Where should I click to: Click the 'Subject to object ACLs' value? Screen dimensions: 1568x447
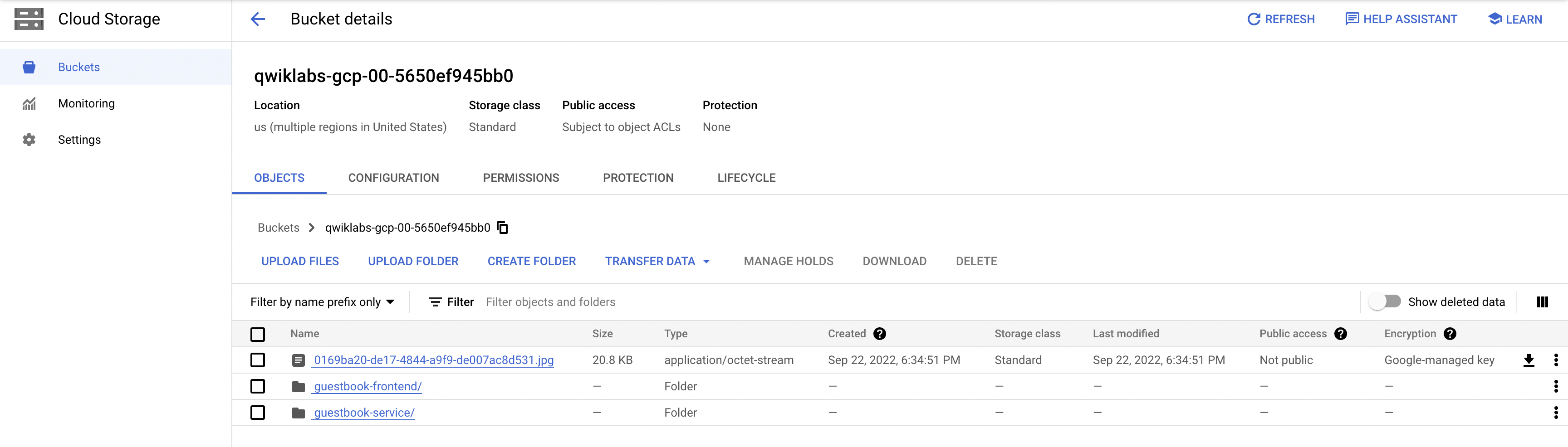(621, 127)
